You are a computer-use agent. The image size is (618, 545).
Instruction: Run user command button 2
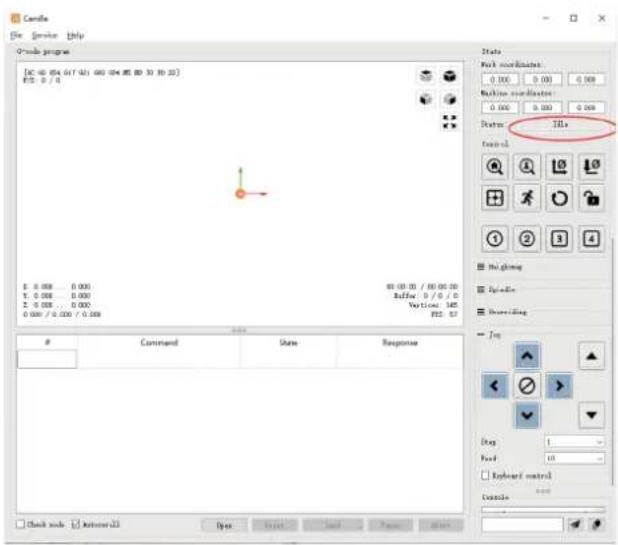[527, 238]
